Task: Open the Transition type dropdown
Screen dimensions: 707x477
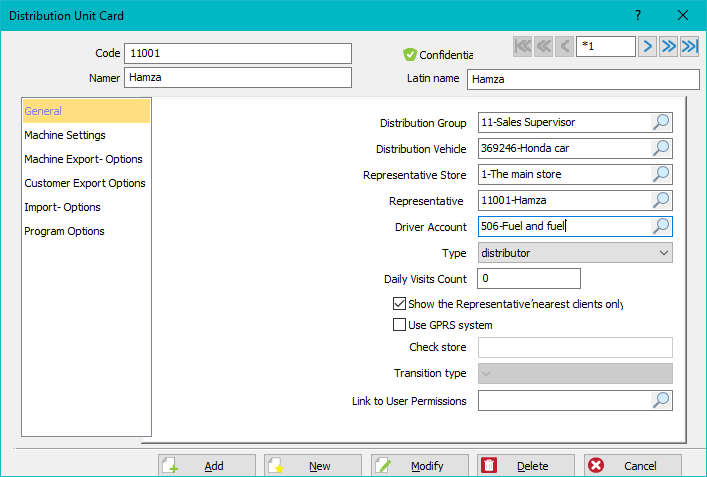Action: click(x=575, y=373)
